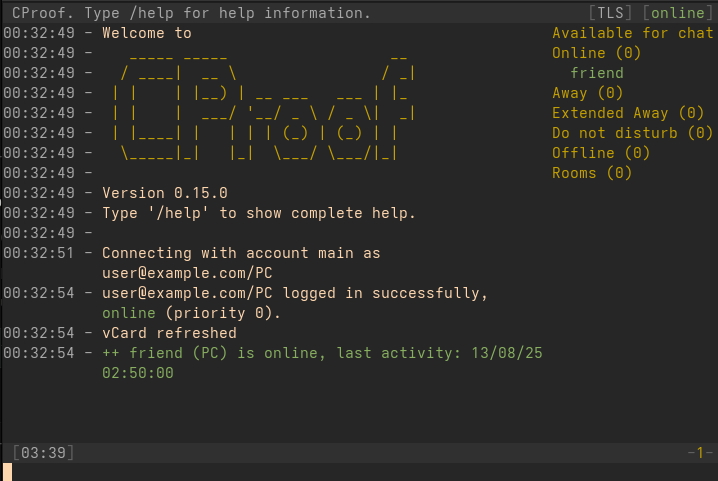The width and height of the screenshot is (718, 481).
Task: Select window tab -1- in status bar
Action: tap(700, 453)
